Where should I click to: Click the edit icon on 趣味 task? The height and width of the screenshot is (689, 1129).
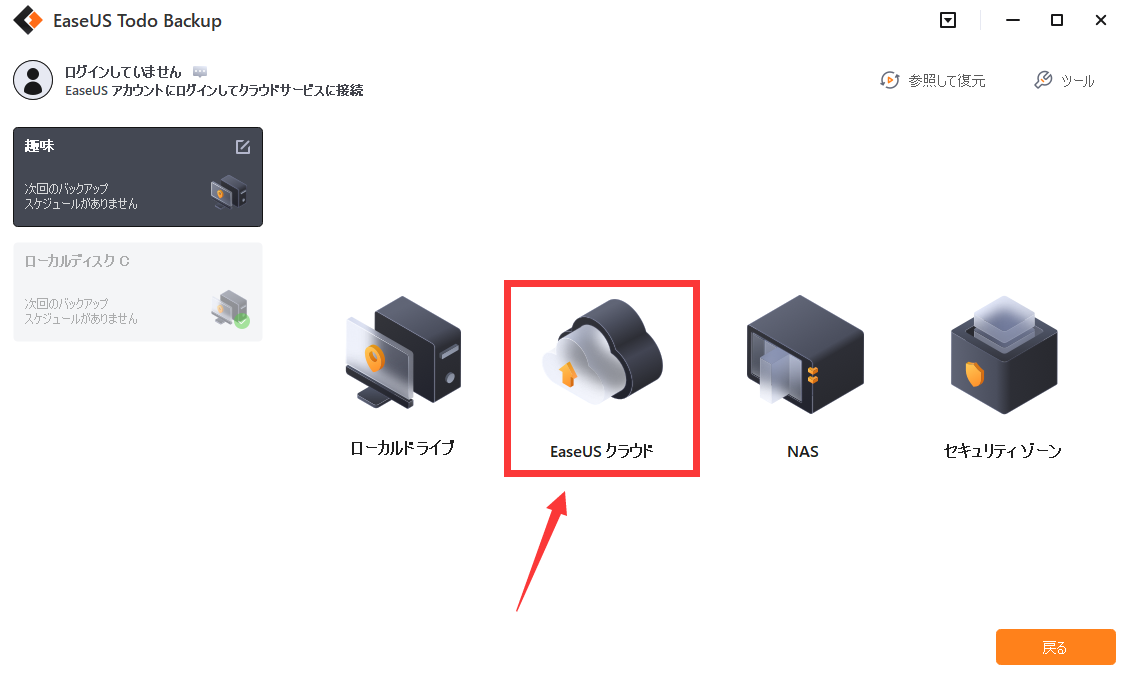pyautogui.click(x=243, y=147)
